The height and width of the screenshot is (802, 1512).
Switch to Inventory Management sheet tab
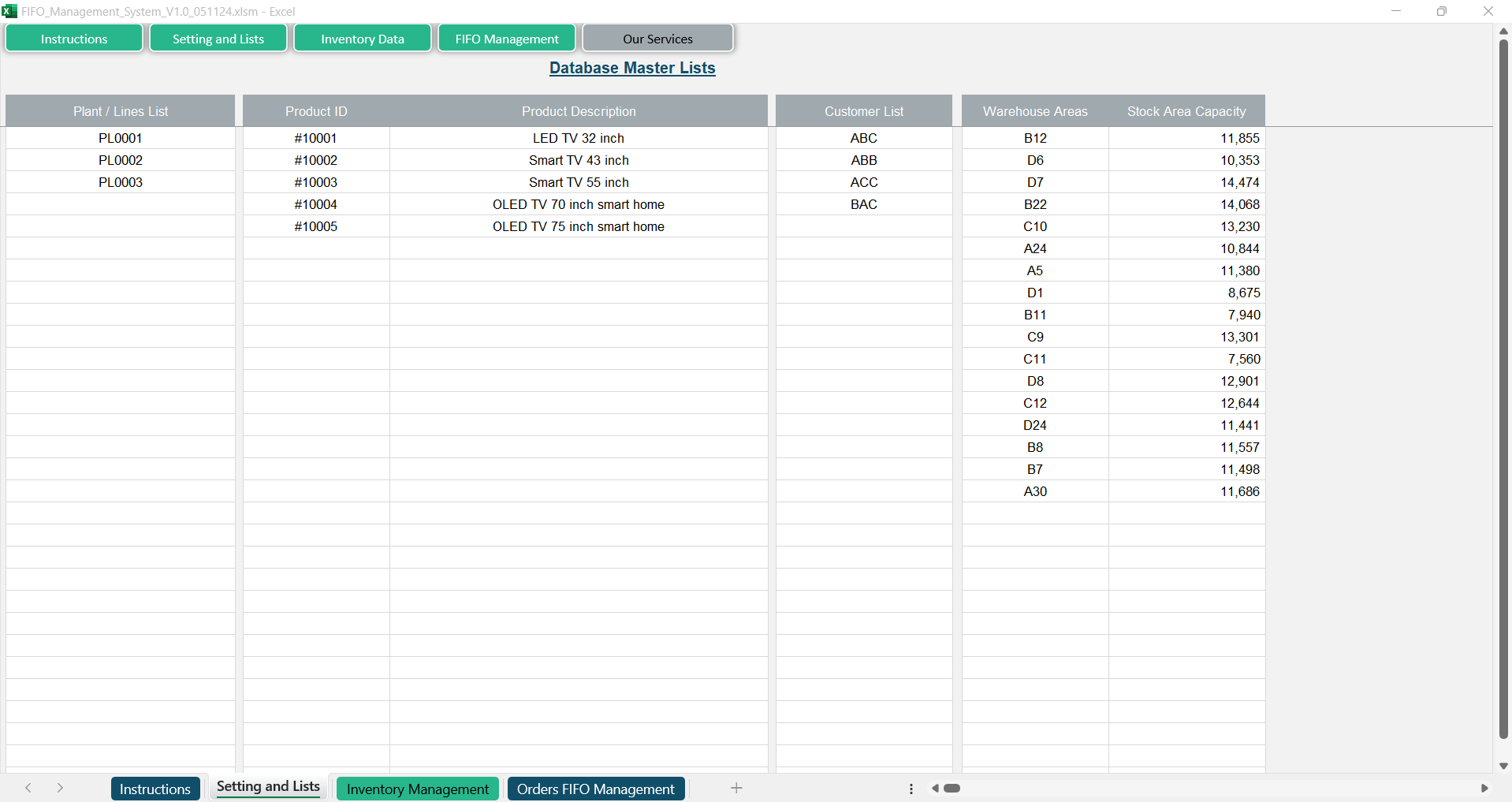[418, 789]
